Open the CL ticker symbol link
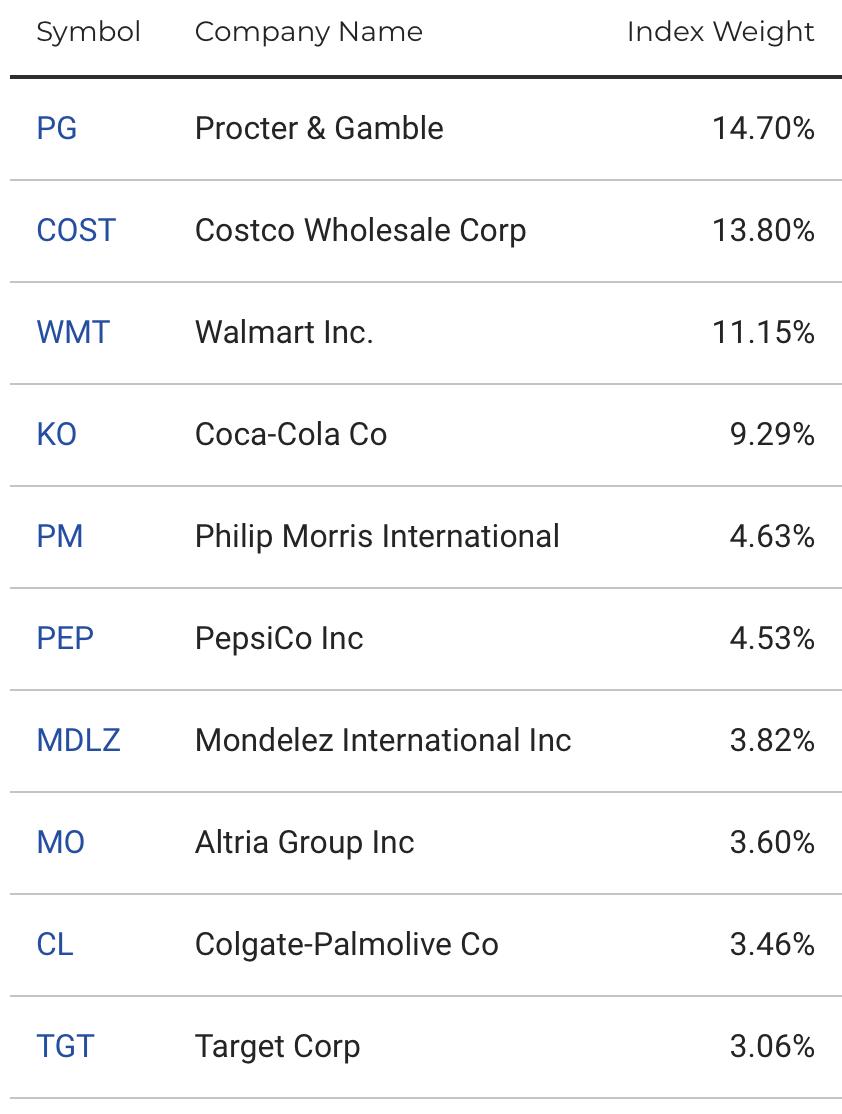Image resolution: width=842 pixels, height=1114 pixels. [55, 944]
